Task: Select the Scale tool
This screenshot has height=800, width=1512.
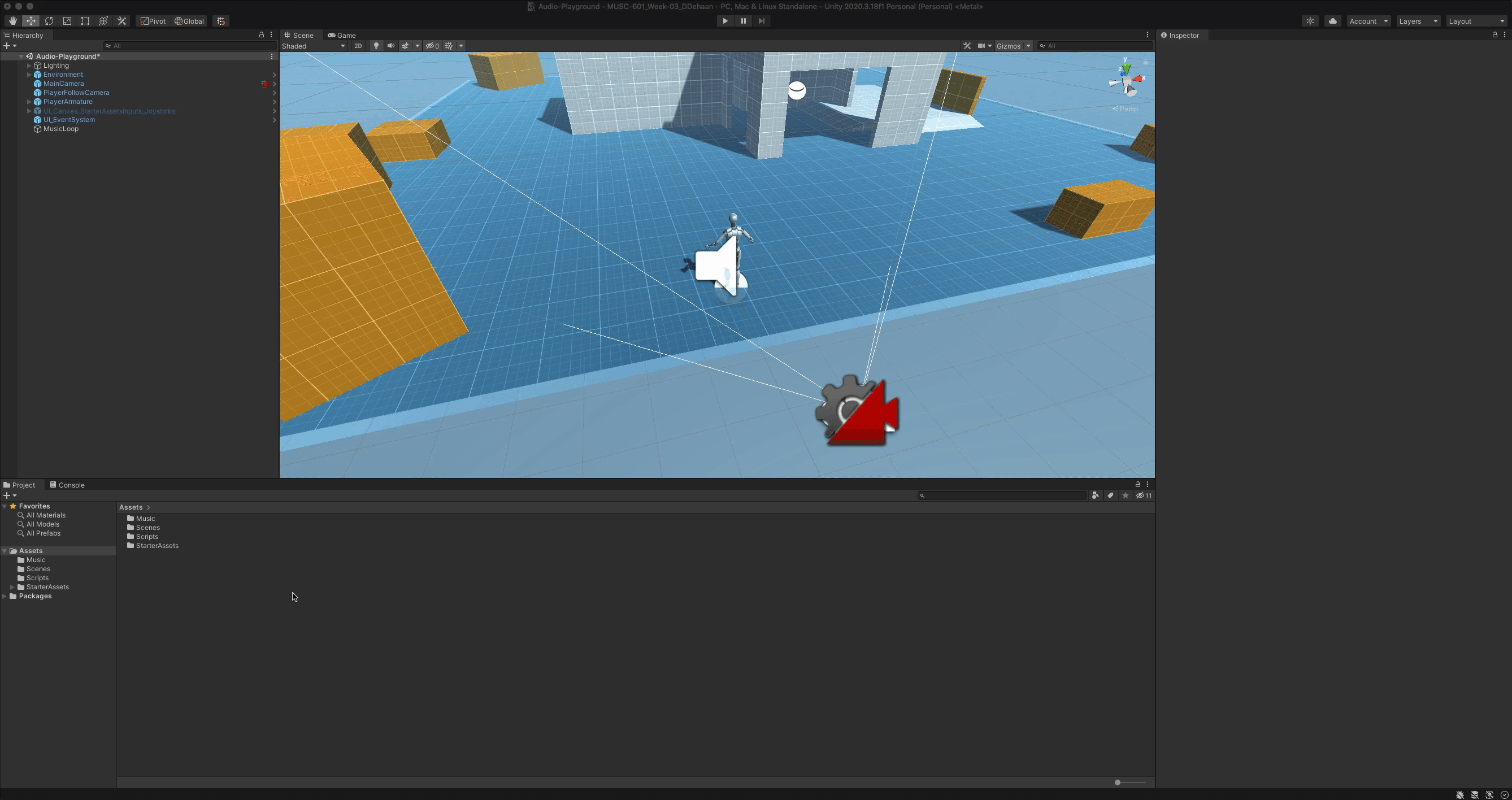Action: (67, 20)
